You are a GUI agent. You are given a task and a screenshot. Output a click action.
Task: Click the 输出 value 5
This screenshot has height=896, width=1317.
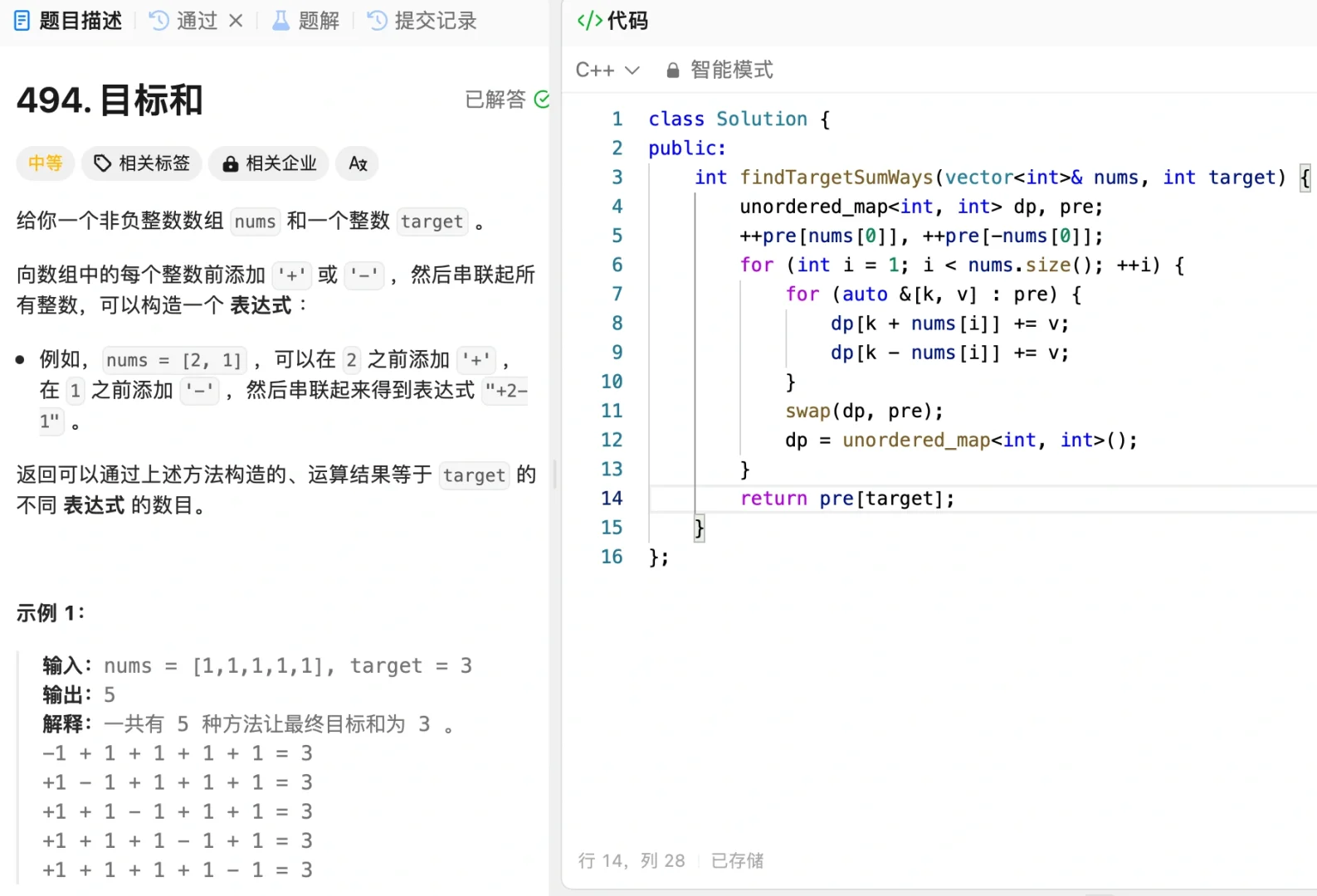(110, 695)
